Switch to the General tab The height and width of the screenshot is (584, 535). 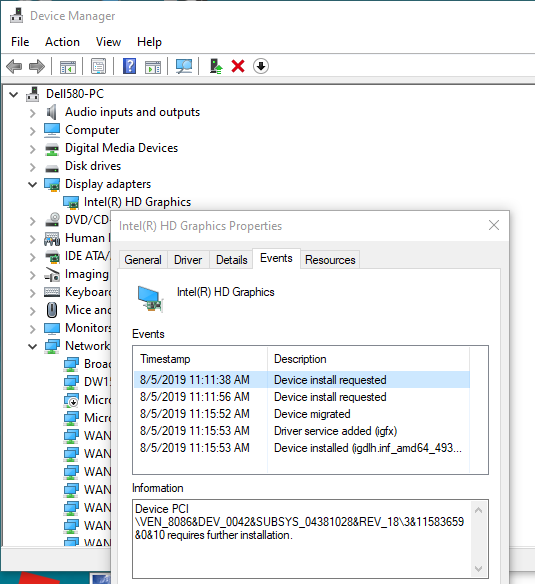click(x=143, y=260)
